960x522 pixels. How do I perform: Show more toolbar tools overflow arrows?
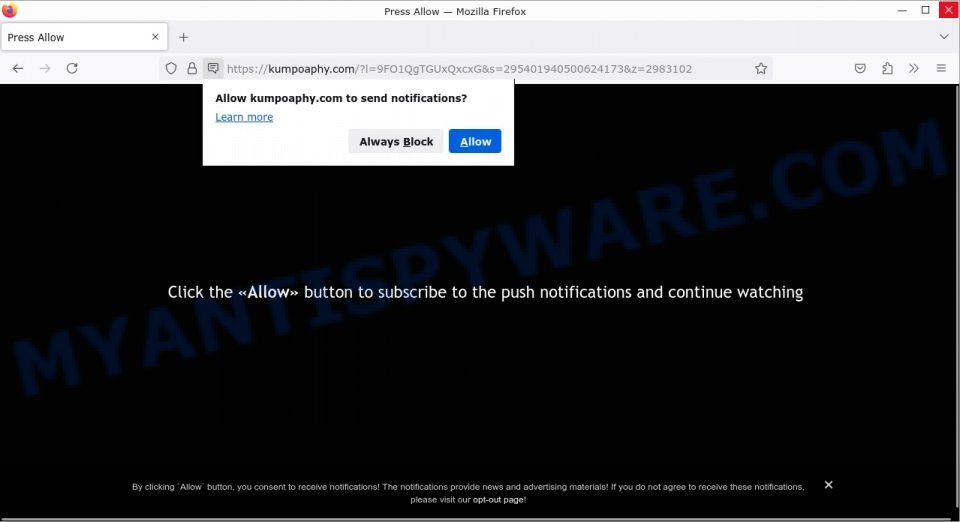click(914, 69)
